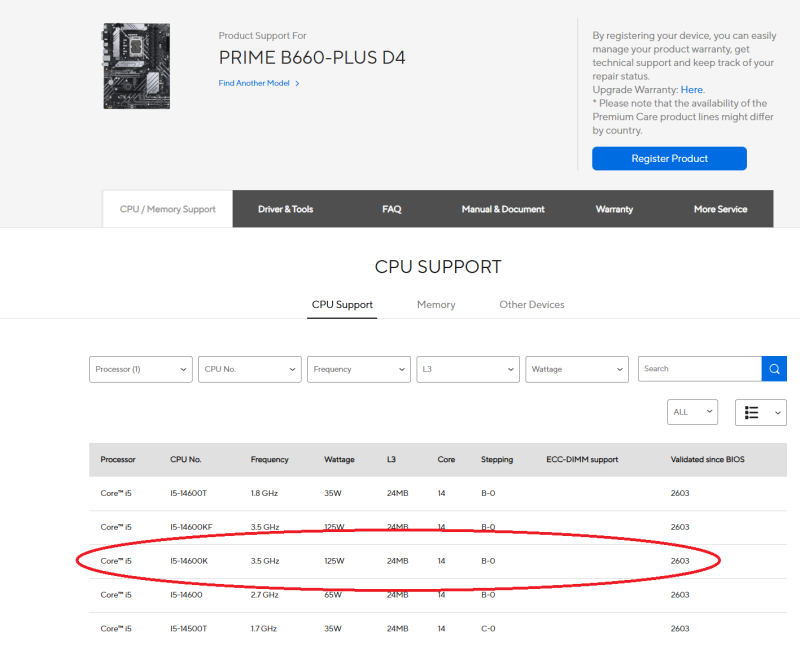Click the PRIME B660-PLUS D4 product title
Screen dimensions: 800x646
pyautogui.click(x=312, y=58)
